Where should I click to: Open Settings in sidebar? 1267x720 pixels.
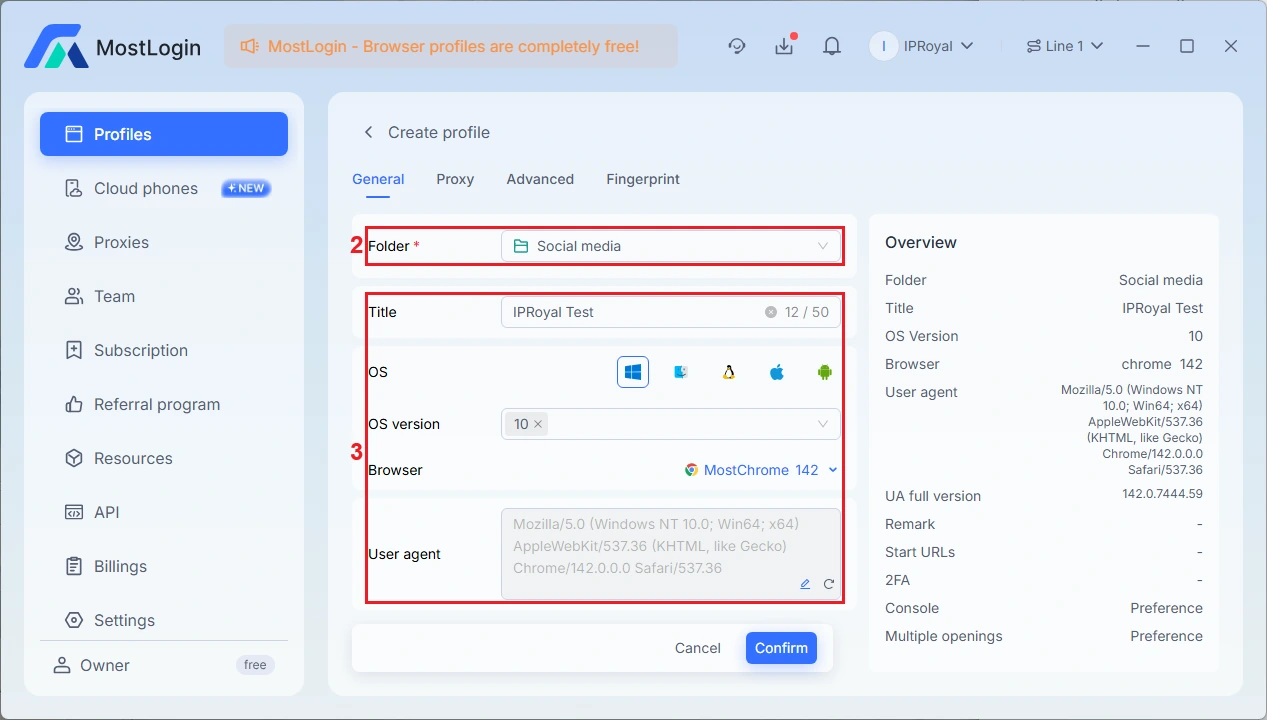point(164,620)
